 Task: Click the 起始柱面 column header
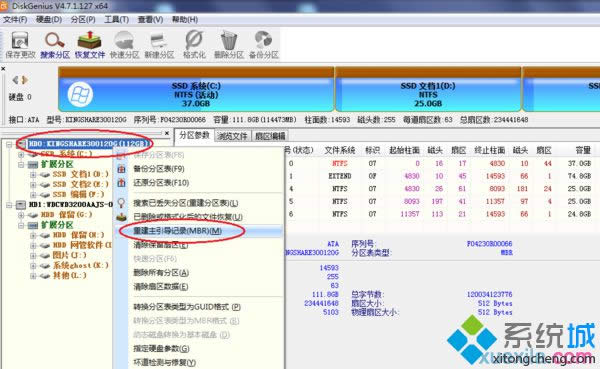tap(404, 150)
